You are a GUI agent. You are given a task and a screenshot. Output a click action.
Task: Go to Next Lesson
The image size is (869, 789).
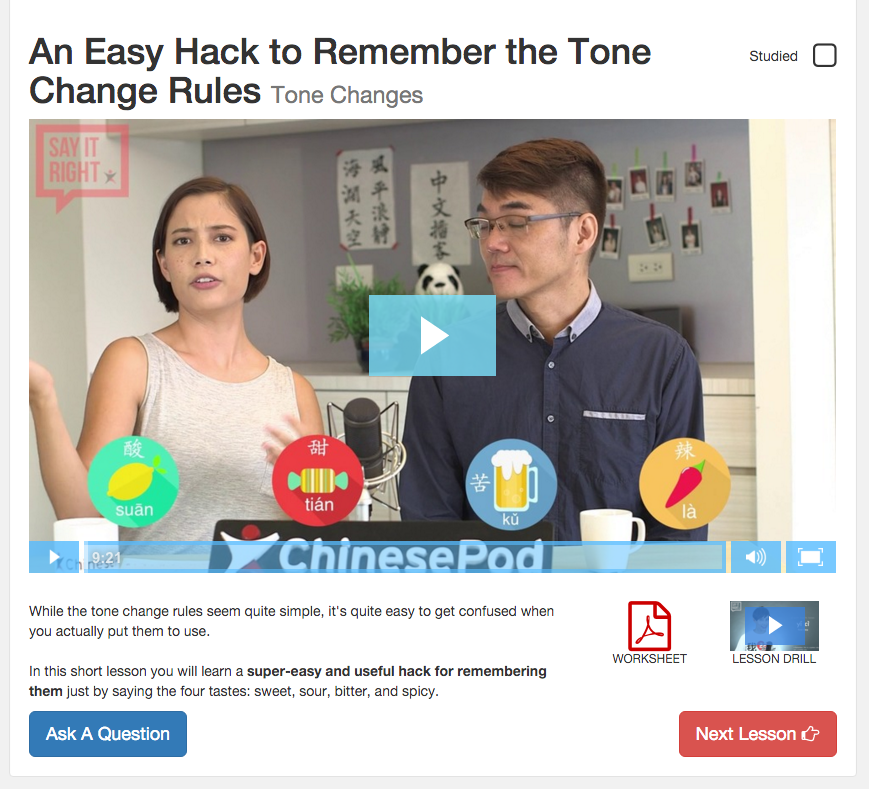(758, 734)
